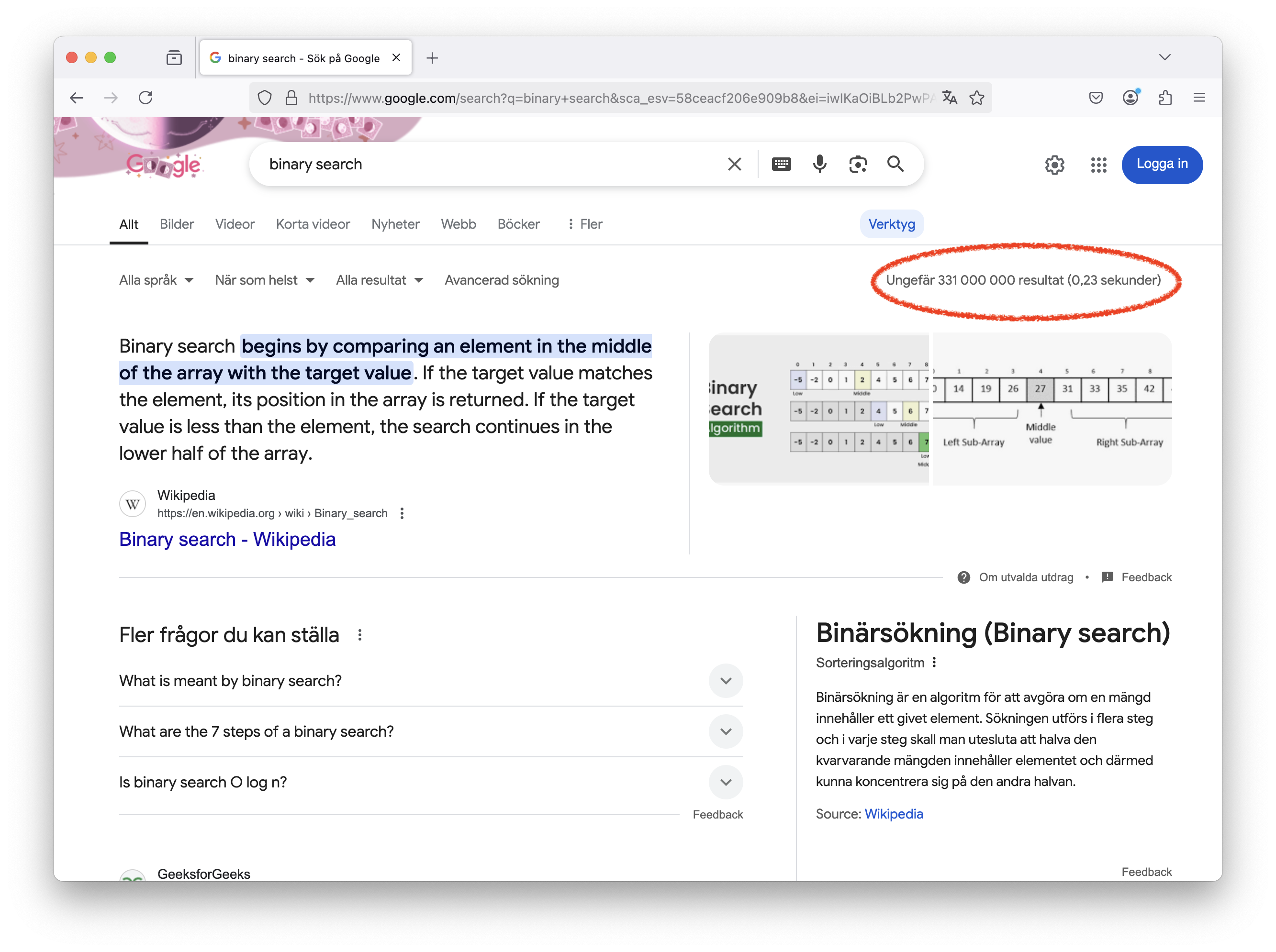Click the translate page icon in address bar
1276x952 pixels.
point(950,98)
